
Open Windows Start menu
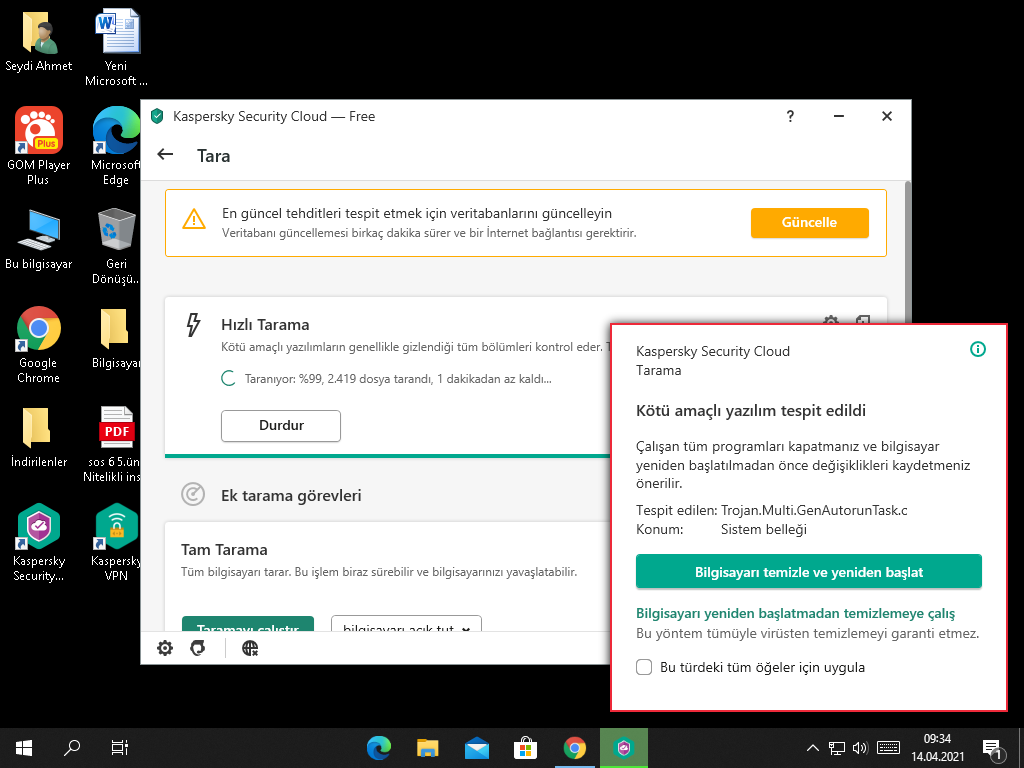pos(24,748)
